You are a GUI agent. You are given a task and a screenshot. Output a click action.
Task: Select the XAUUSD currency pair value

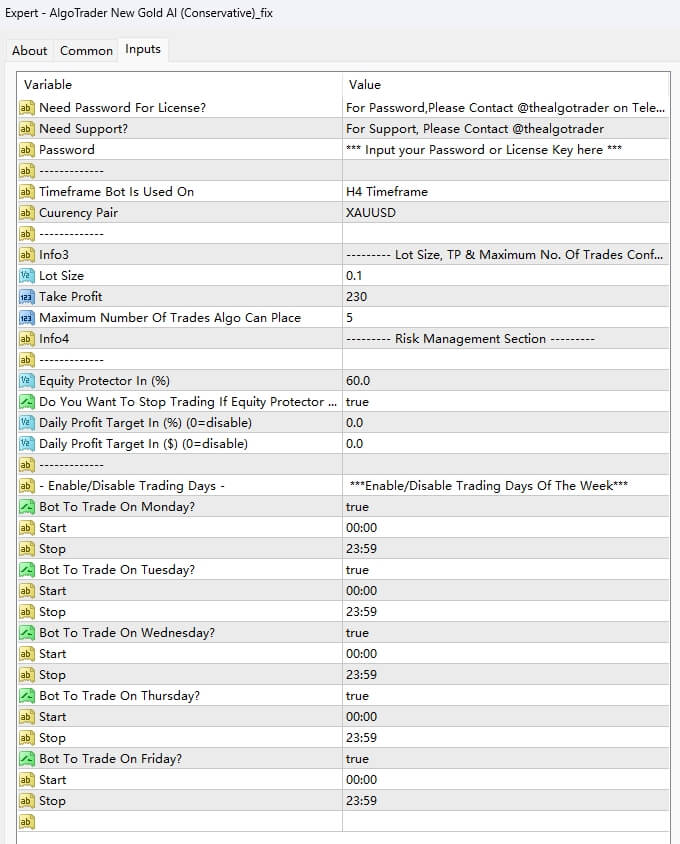pyautogui.click(x=504, y=213)
